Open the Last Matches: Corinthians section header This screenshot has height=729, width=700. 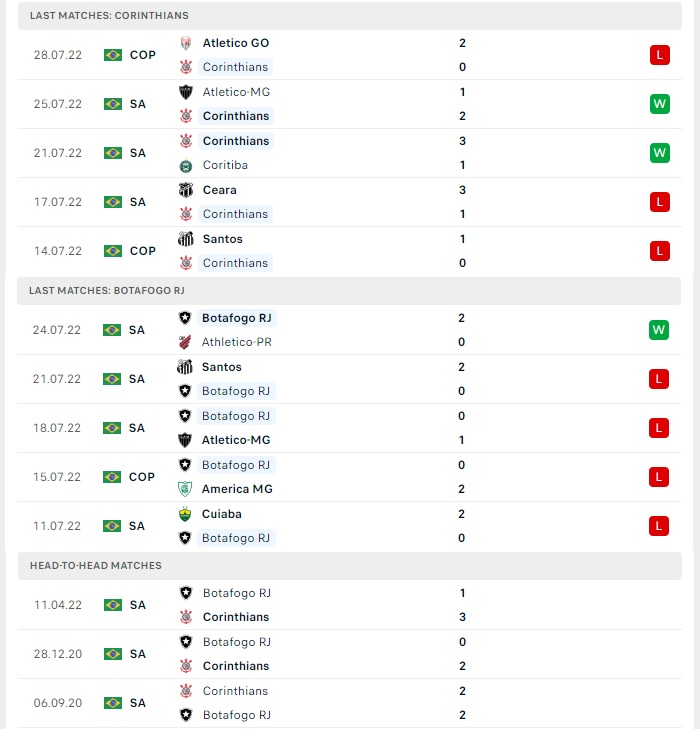click(350, 16)
